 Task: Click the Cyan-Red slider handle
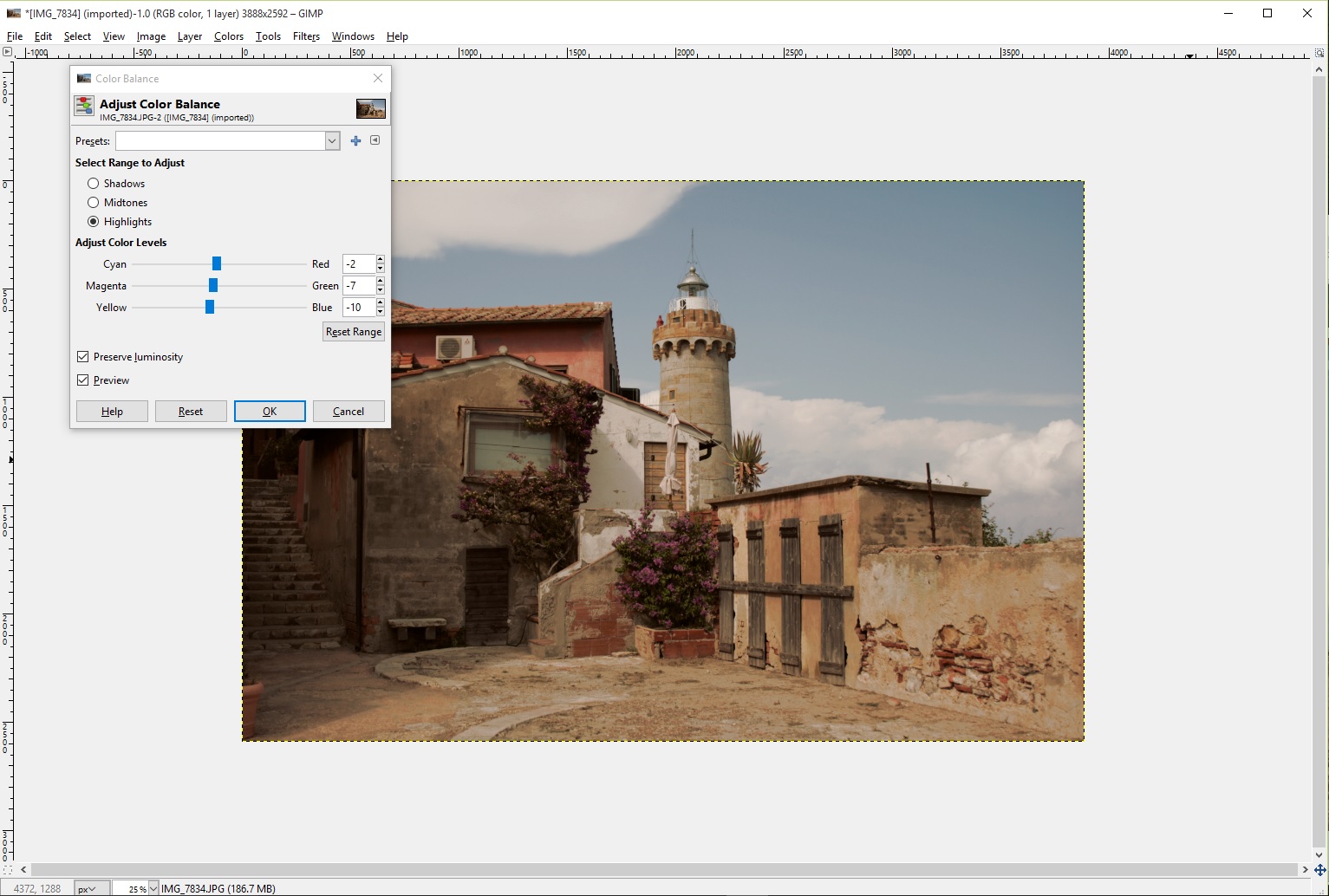point(217,263)
